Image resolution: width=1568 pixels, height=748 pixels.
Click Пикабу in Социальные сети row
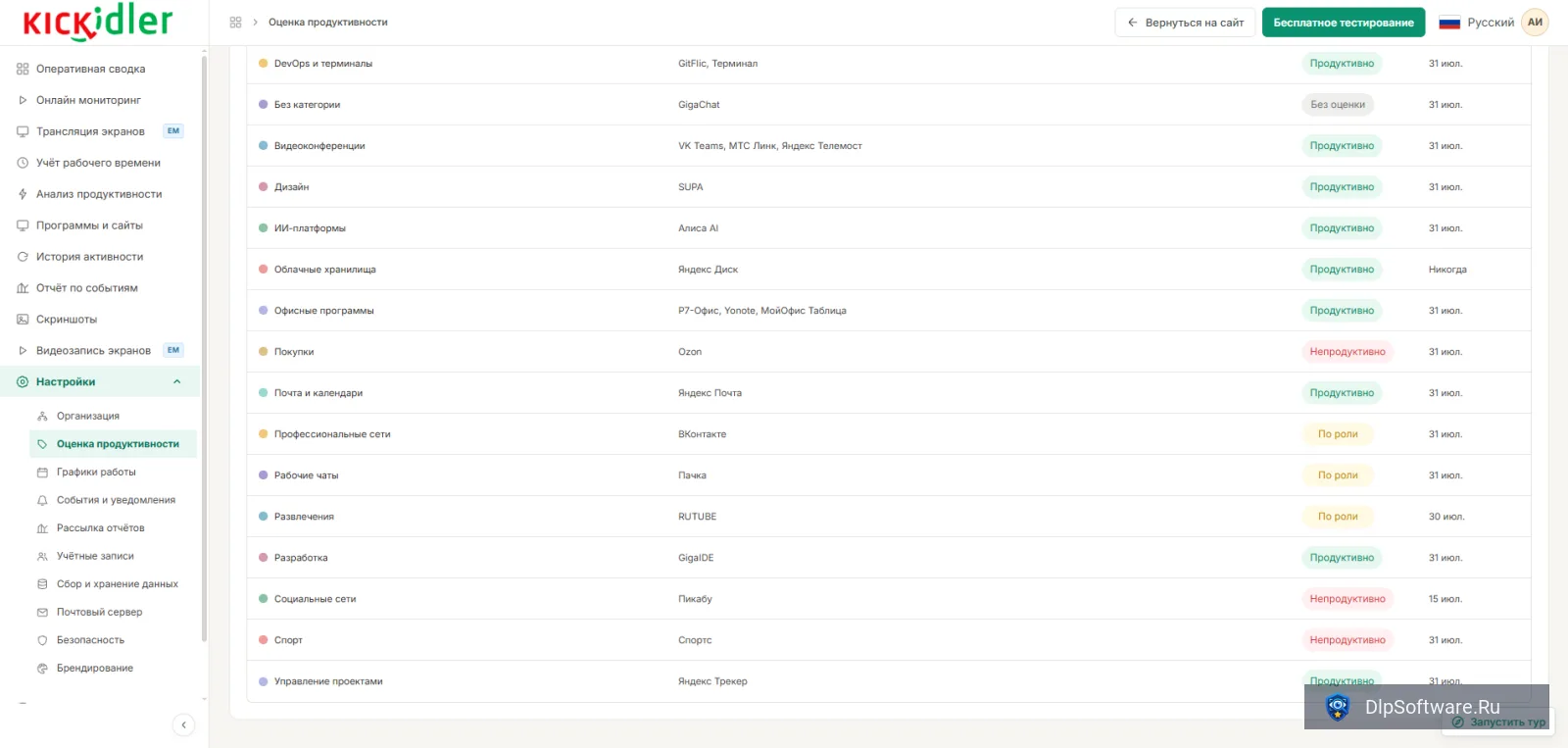pos(695,599)
